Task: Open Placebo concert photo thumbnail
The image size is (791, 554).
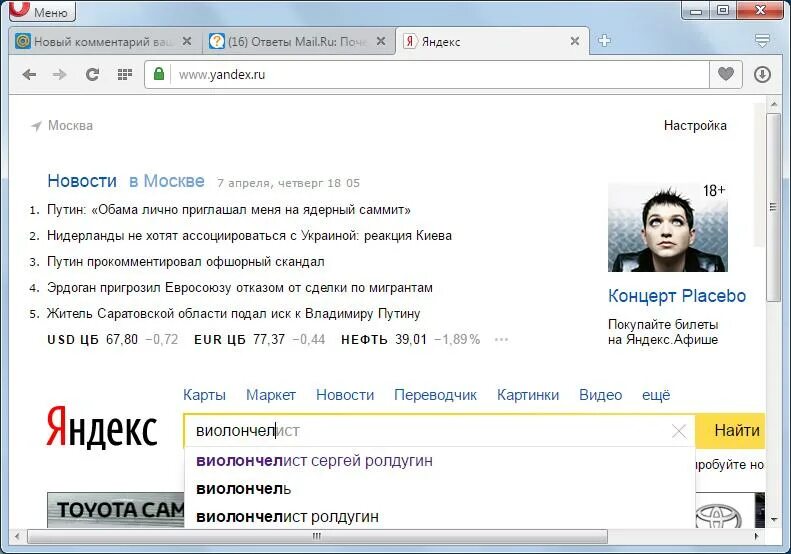Action: [x=667, y=227]
